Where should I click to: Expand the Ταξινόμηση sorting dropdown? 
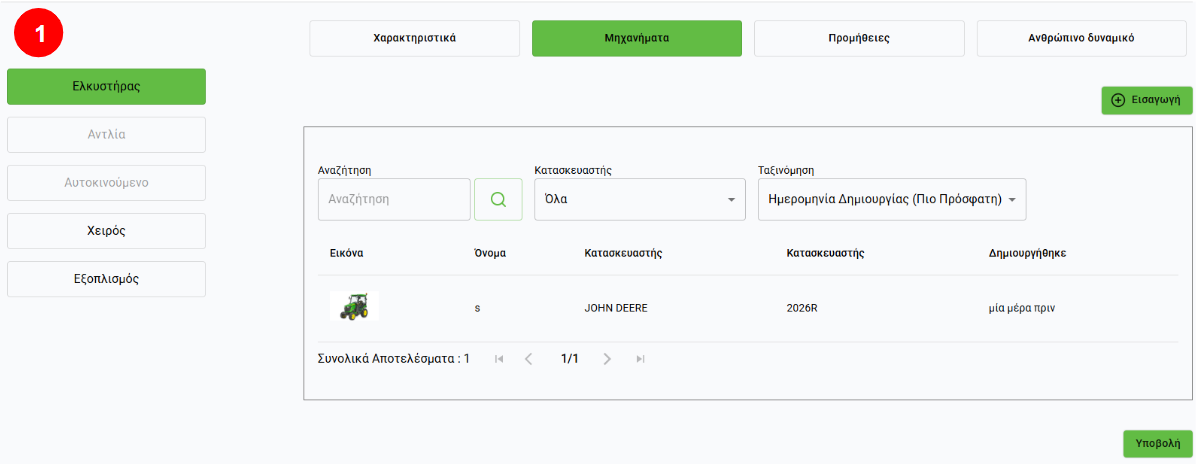(x=892, y=199)
